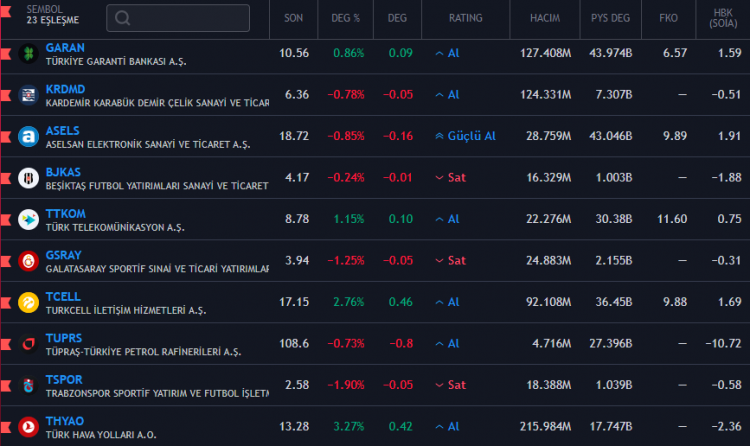This screenshot has width=750, height=446.
Task: Click the 43.974B market cap for GARAN
Action: 610,54
